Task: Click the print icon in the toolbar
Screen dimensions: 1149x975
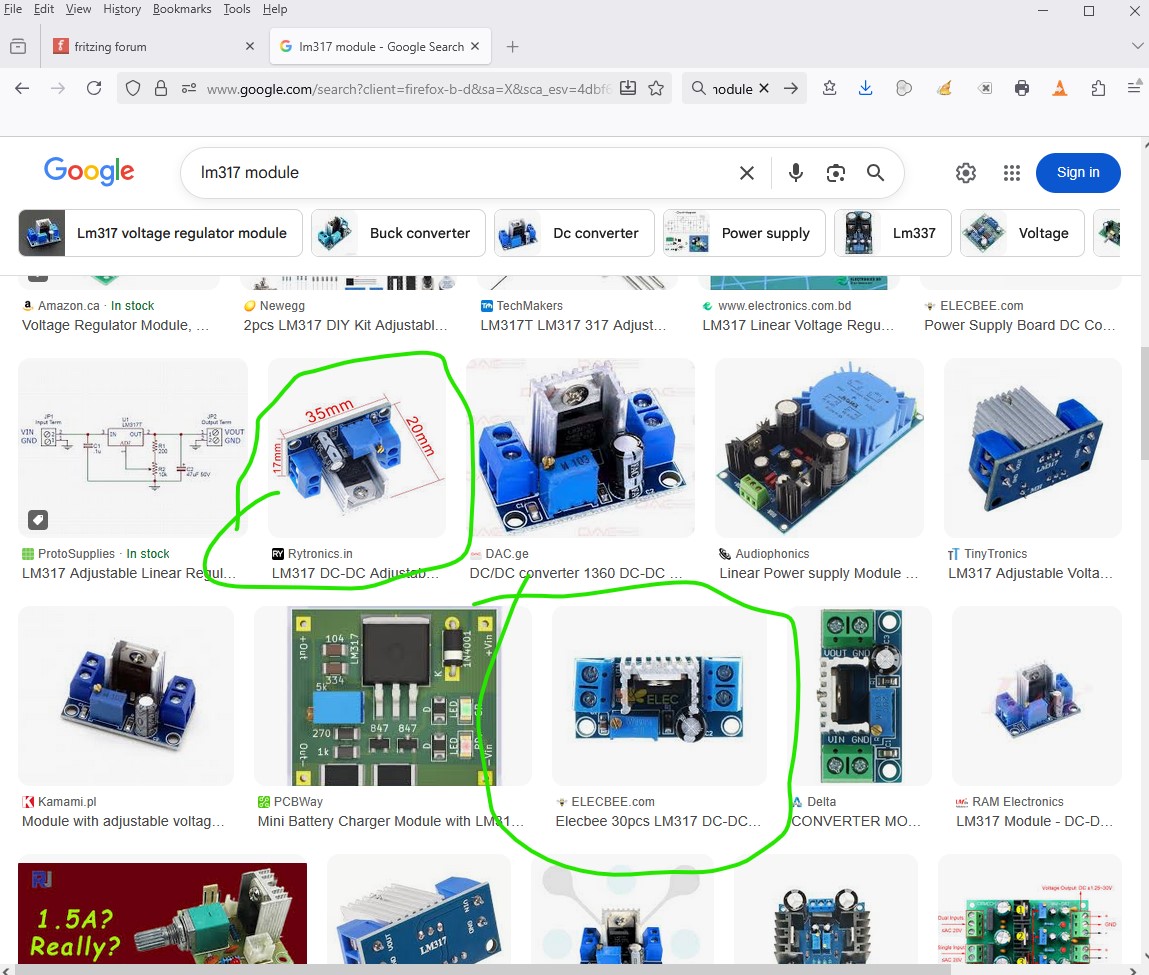Action: (x=1021, y=88)
